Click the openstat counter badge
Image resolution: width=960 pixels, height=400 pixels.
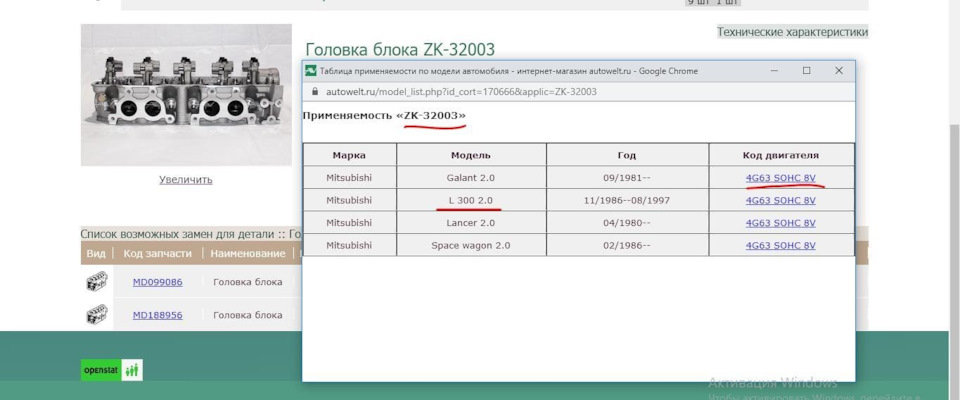click(x=111, y=370)
